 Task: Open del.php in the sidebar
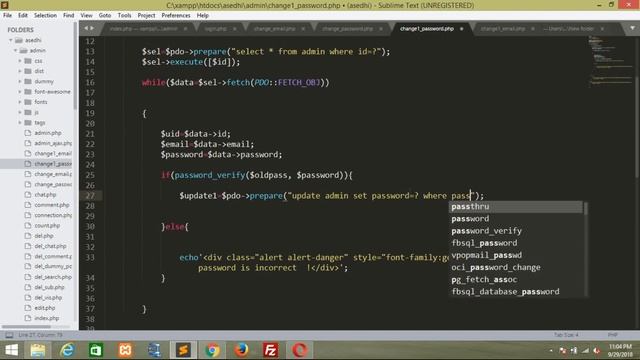(x=44, y=236)
